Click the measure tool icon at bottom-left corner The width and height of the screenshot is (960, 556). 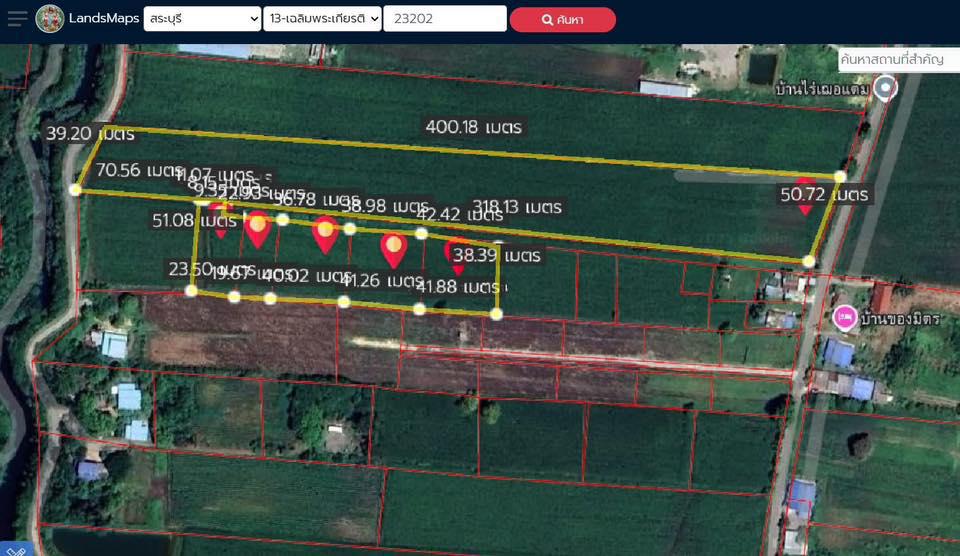[16, 549]
